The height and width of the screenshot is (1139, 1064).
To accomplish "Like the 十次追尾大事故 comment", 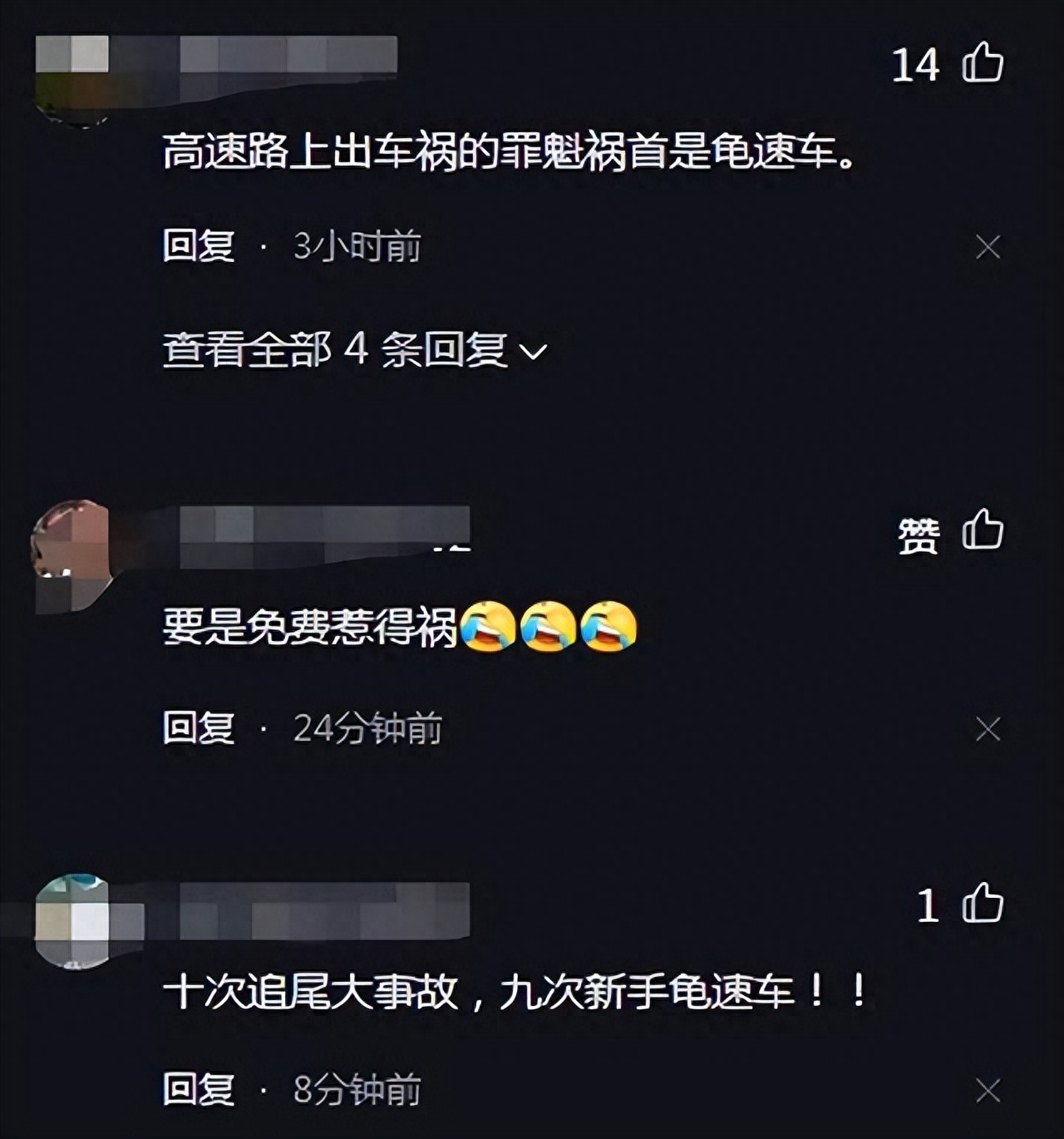I will coord(983,903).
